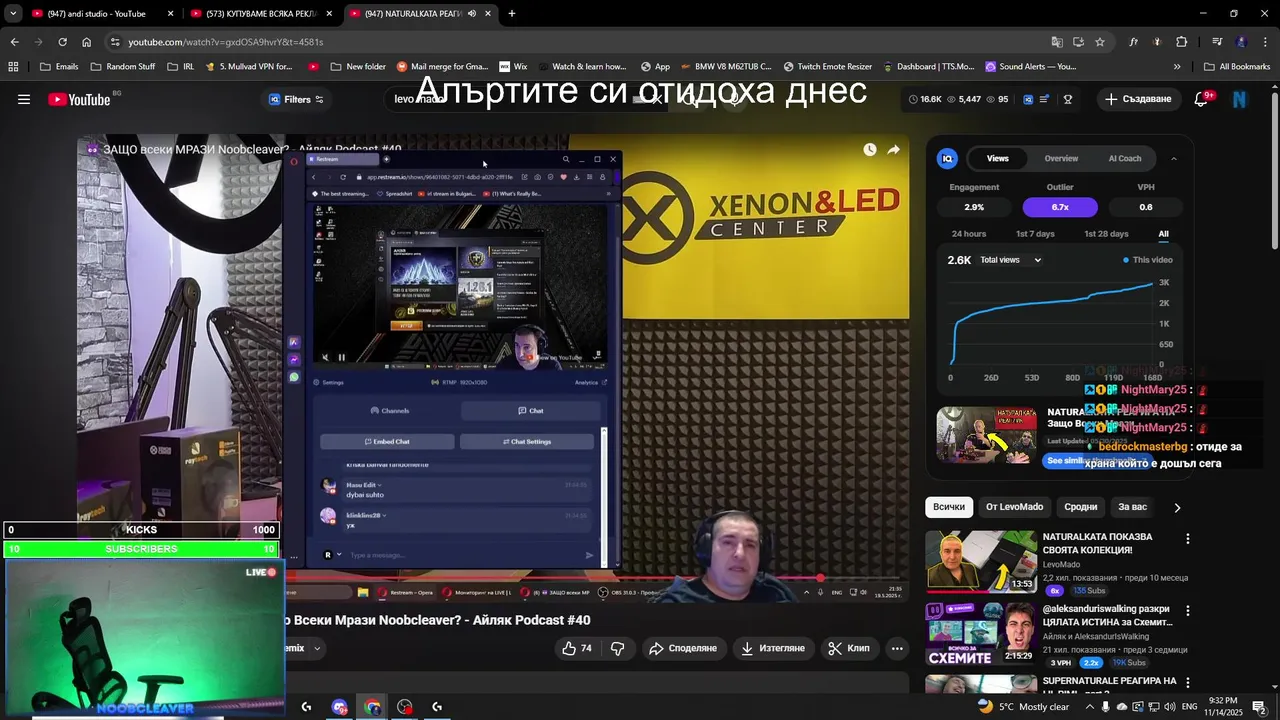Open options for SUPERNATURALE РЕАГИРА video

tap(1188, 682)
